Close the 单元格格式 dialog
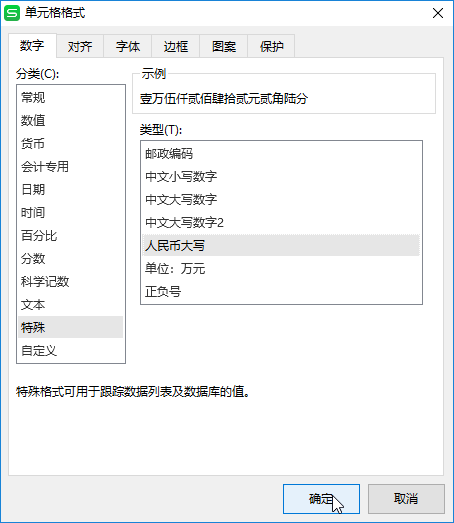 [x=438, y=13]
